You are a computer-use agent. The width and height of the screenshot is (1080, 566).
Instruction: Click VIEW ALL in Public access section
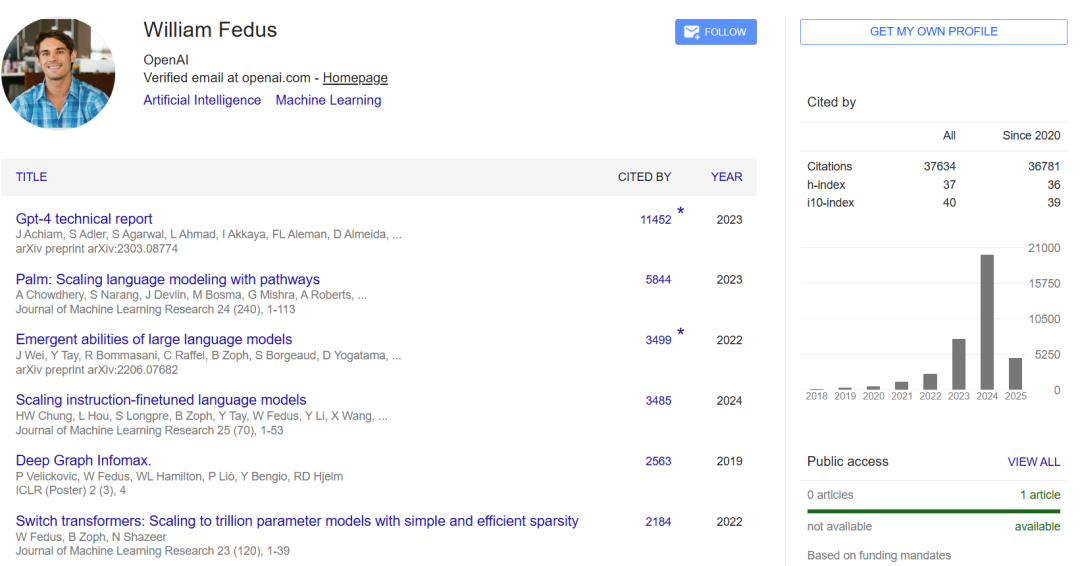[x=1033, y=462]
